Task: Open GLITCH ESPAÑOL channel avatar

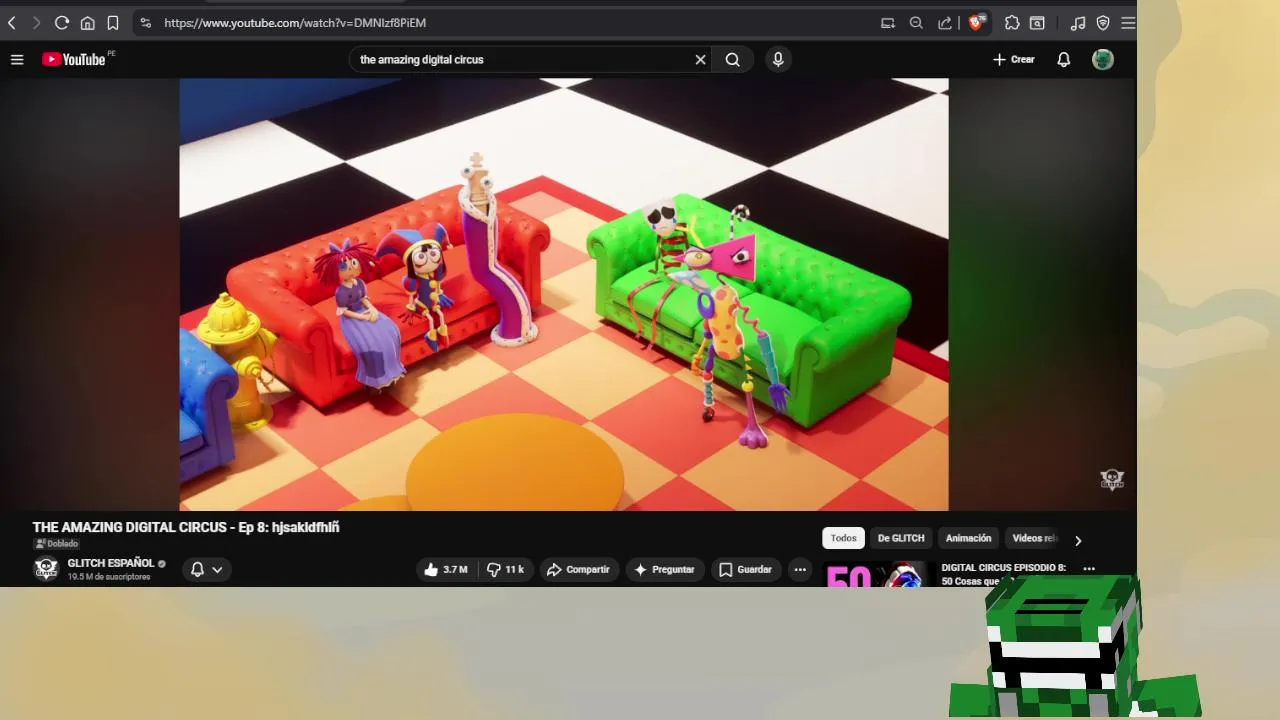Action: 46,569
